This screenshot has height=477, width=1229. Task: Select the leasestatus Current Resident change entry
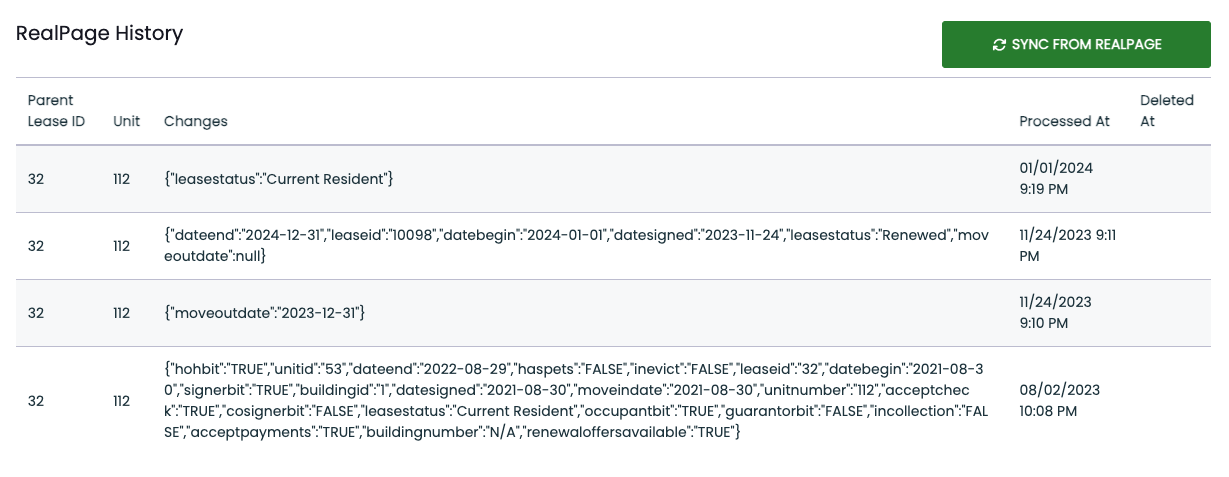click(278, 179)
